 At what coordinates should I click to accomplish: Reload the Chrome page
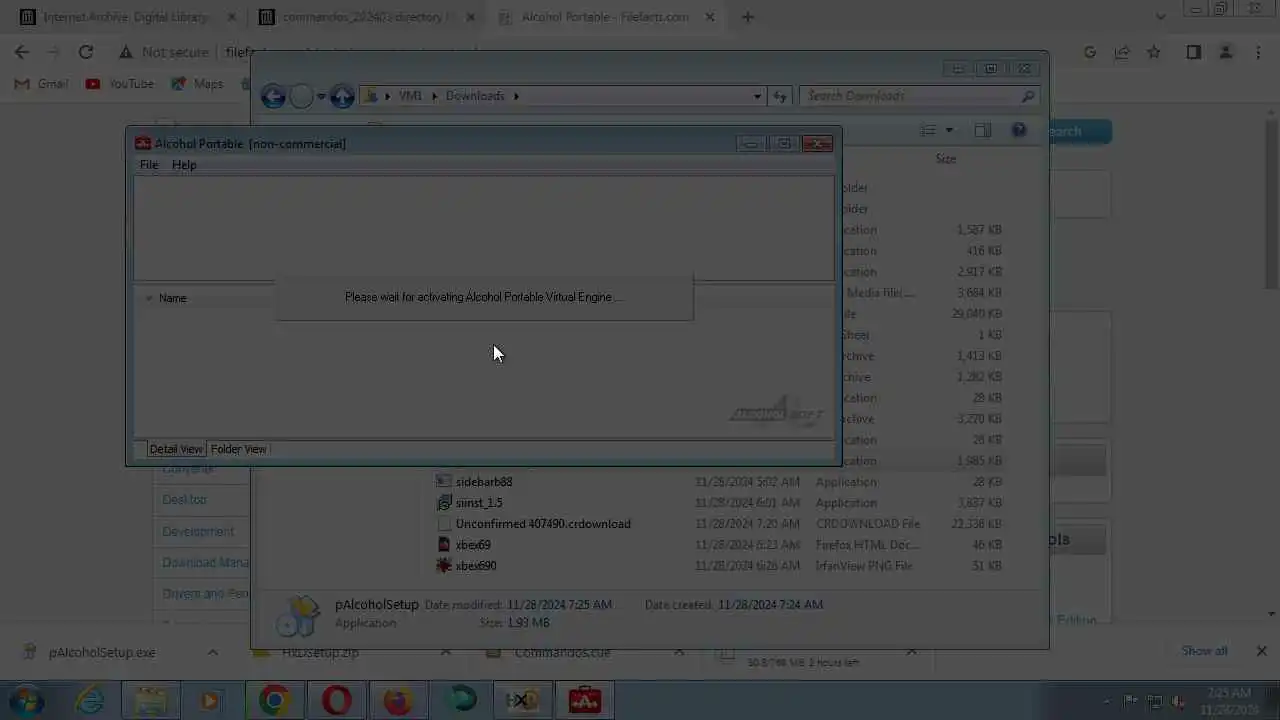pyautogui.click(x=86, y=52)
